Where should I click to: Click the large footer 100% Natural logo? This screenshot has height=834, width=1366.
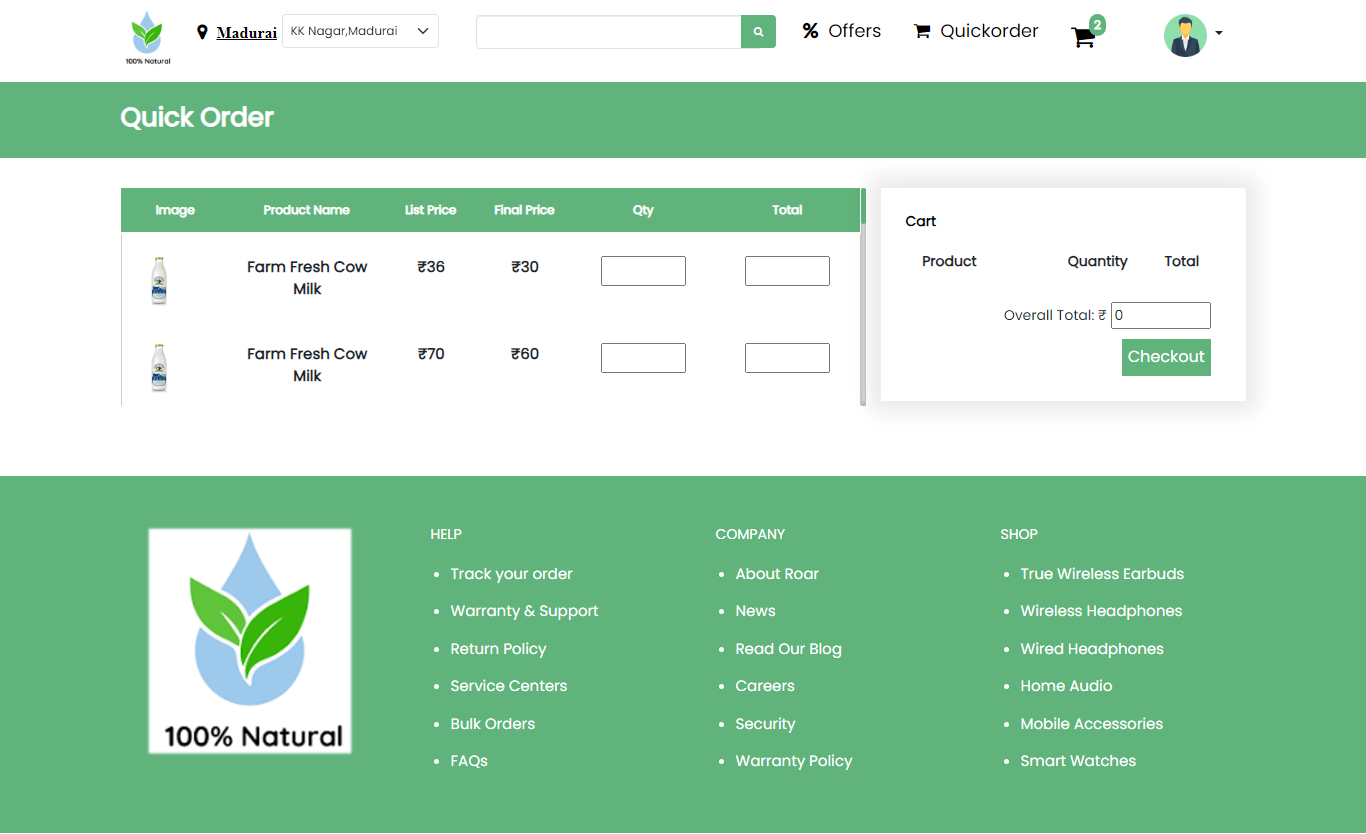click(250, 641)
